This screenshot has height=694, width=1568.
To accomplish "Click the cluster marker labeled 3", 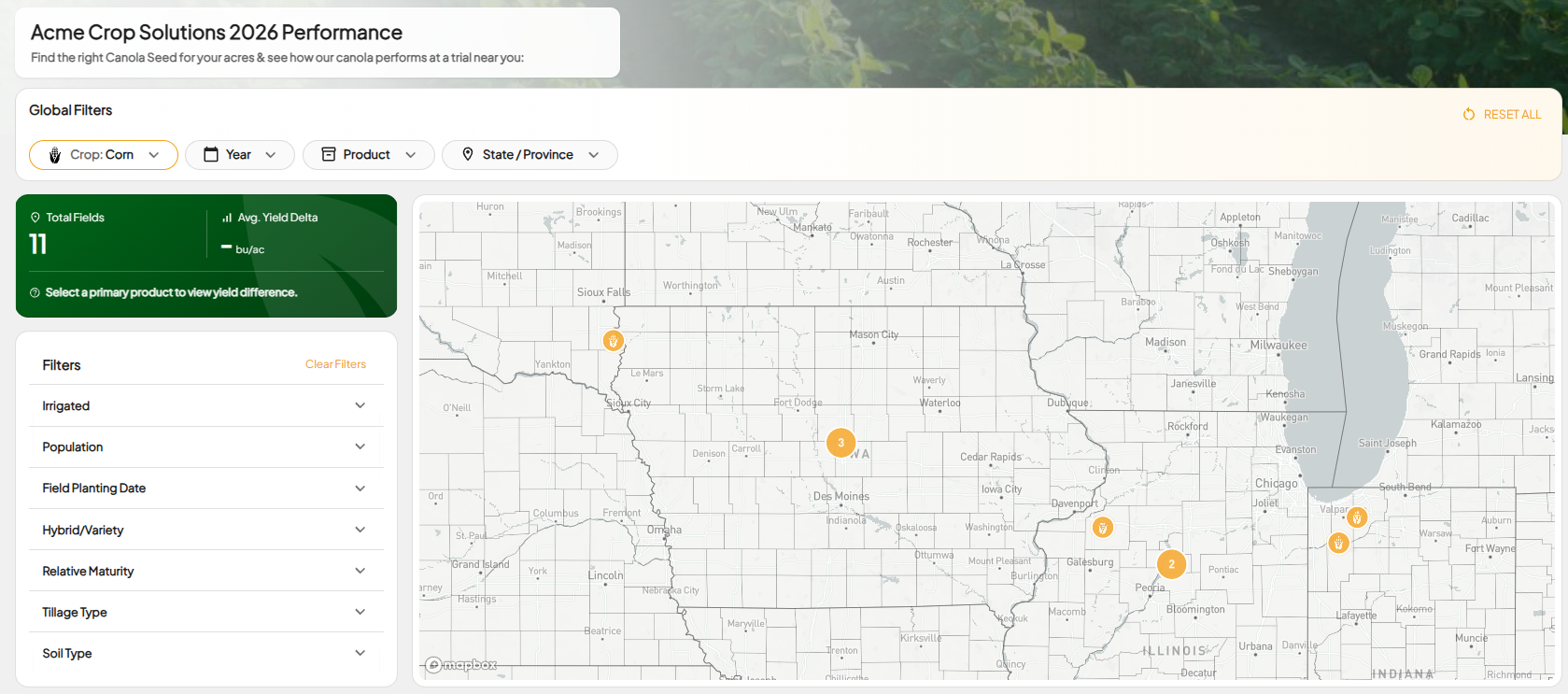I will [841, 443].
